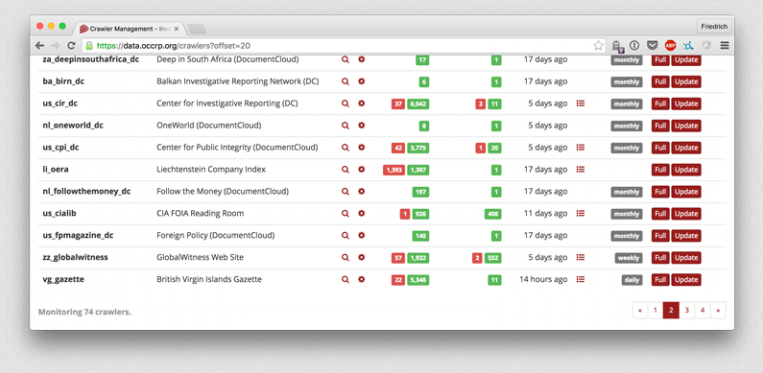Image resolution: width=763 pixels, height=373 pixels.
Task: Open gear icon for us_cialib row
Action: pos(361,213)
